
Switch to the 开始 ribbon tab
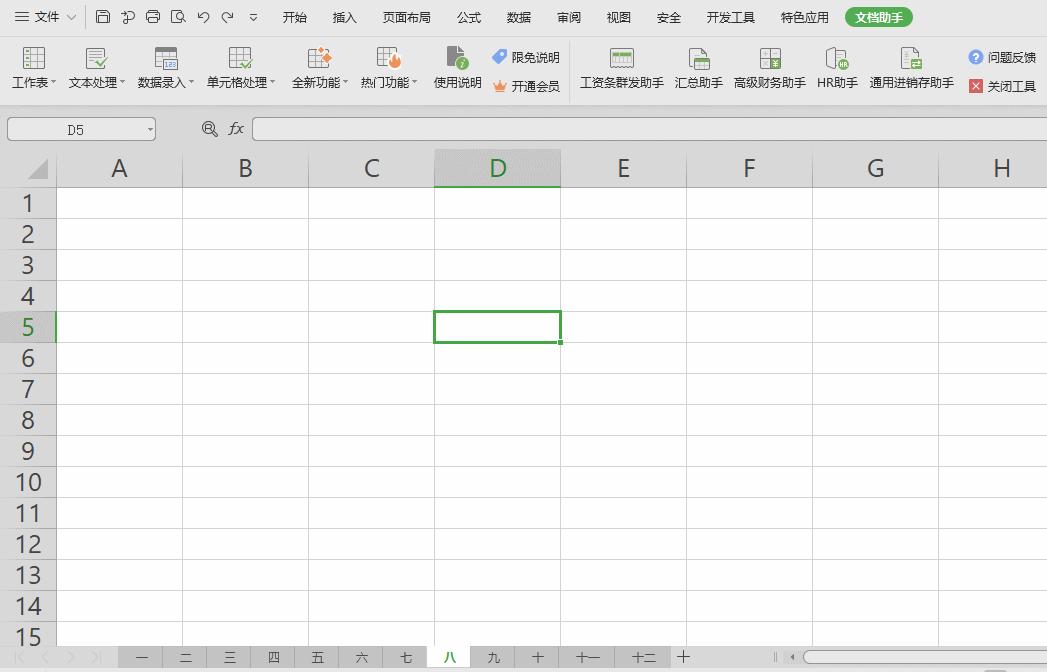294,17
